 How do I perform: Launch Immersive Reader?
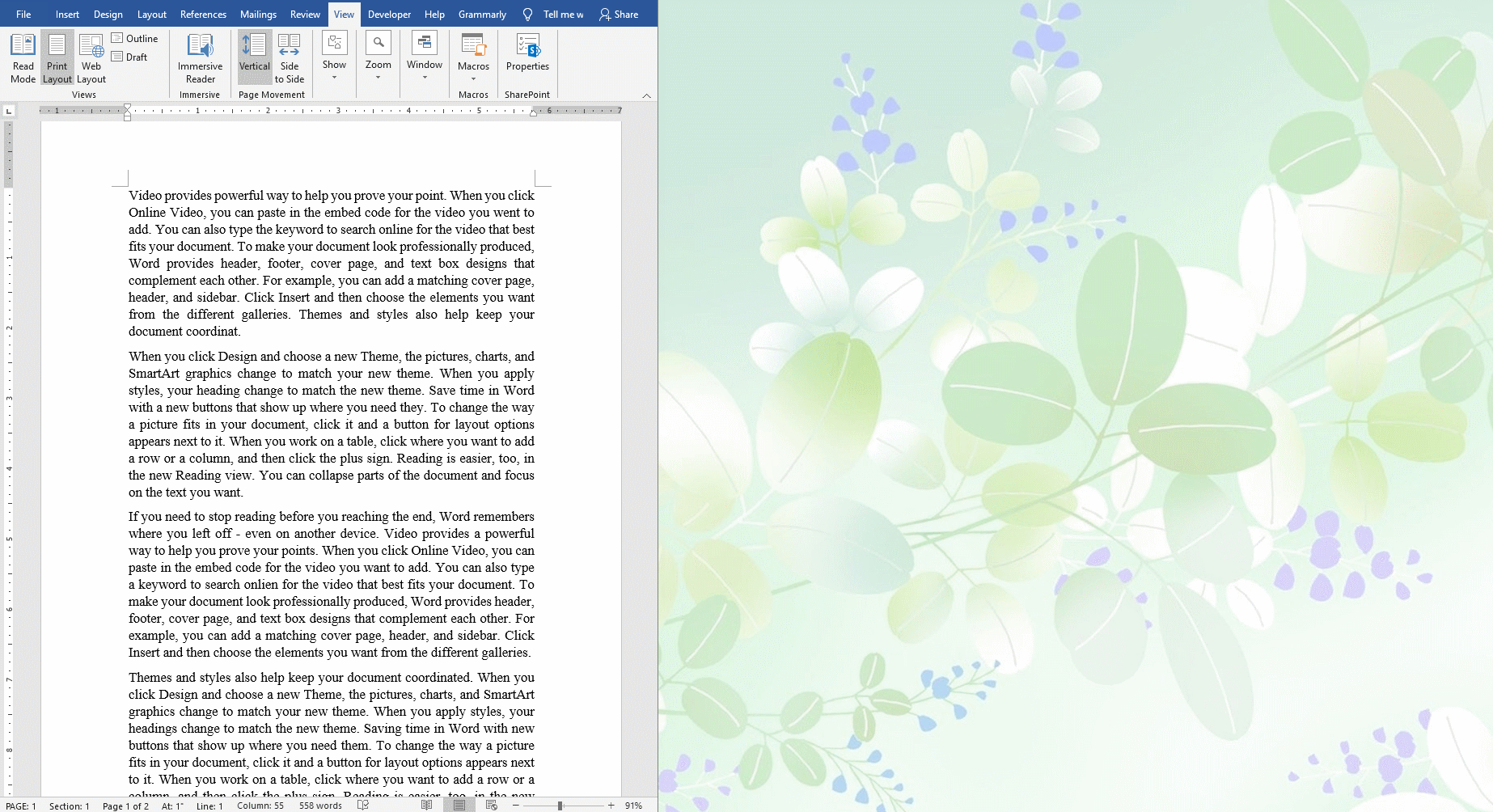[200, 58]
